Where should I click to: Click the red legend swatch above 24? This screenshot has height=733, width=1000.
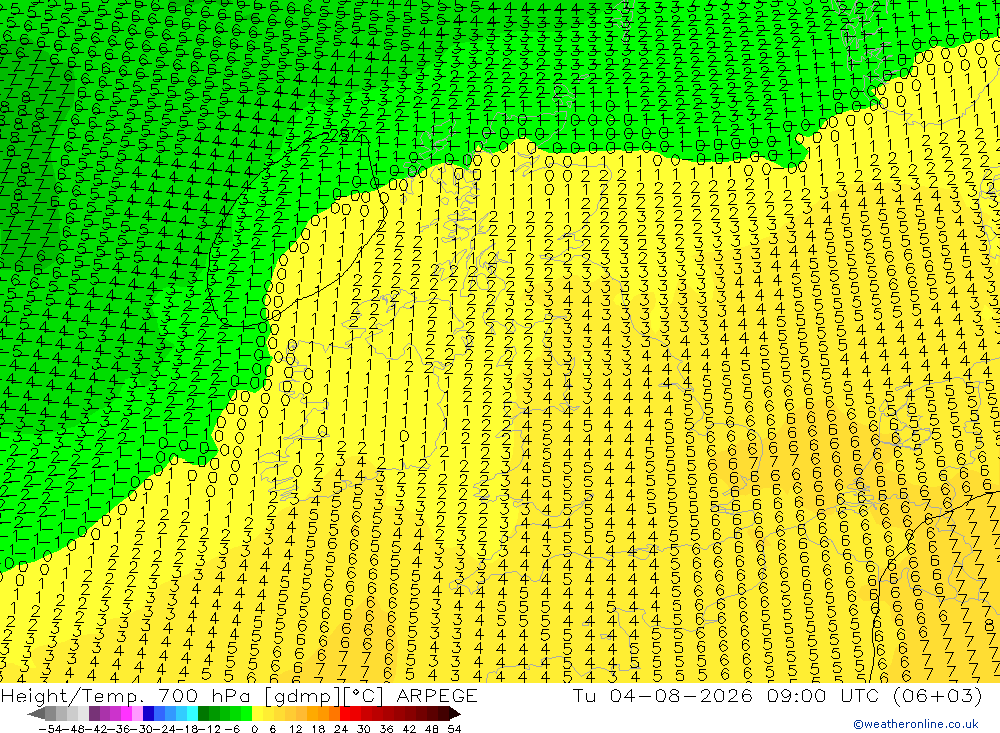click(344, 714)
